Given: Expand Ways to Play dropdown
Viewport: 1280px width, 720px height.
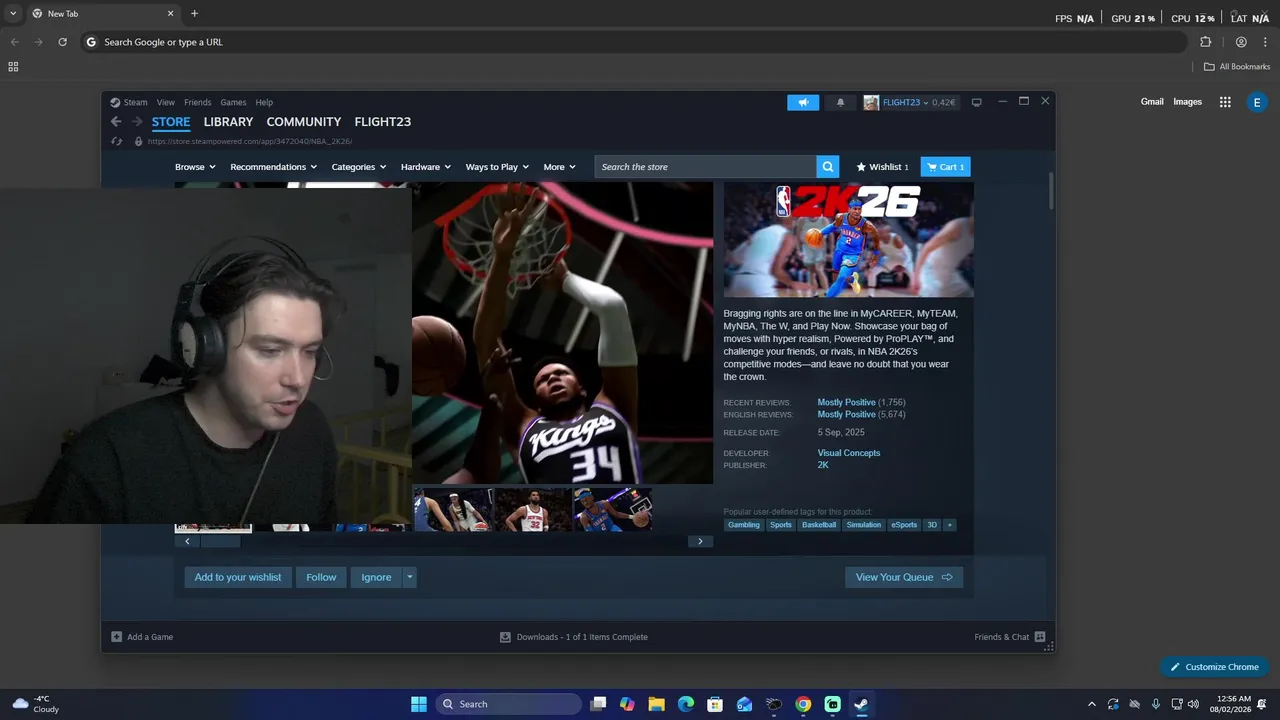Looking at the screenshot, I should (x=496, y=167).
